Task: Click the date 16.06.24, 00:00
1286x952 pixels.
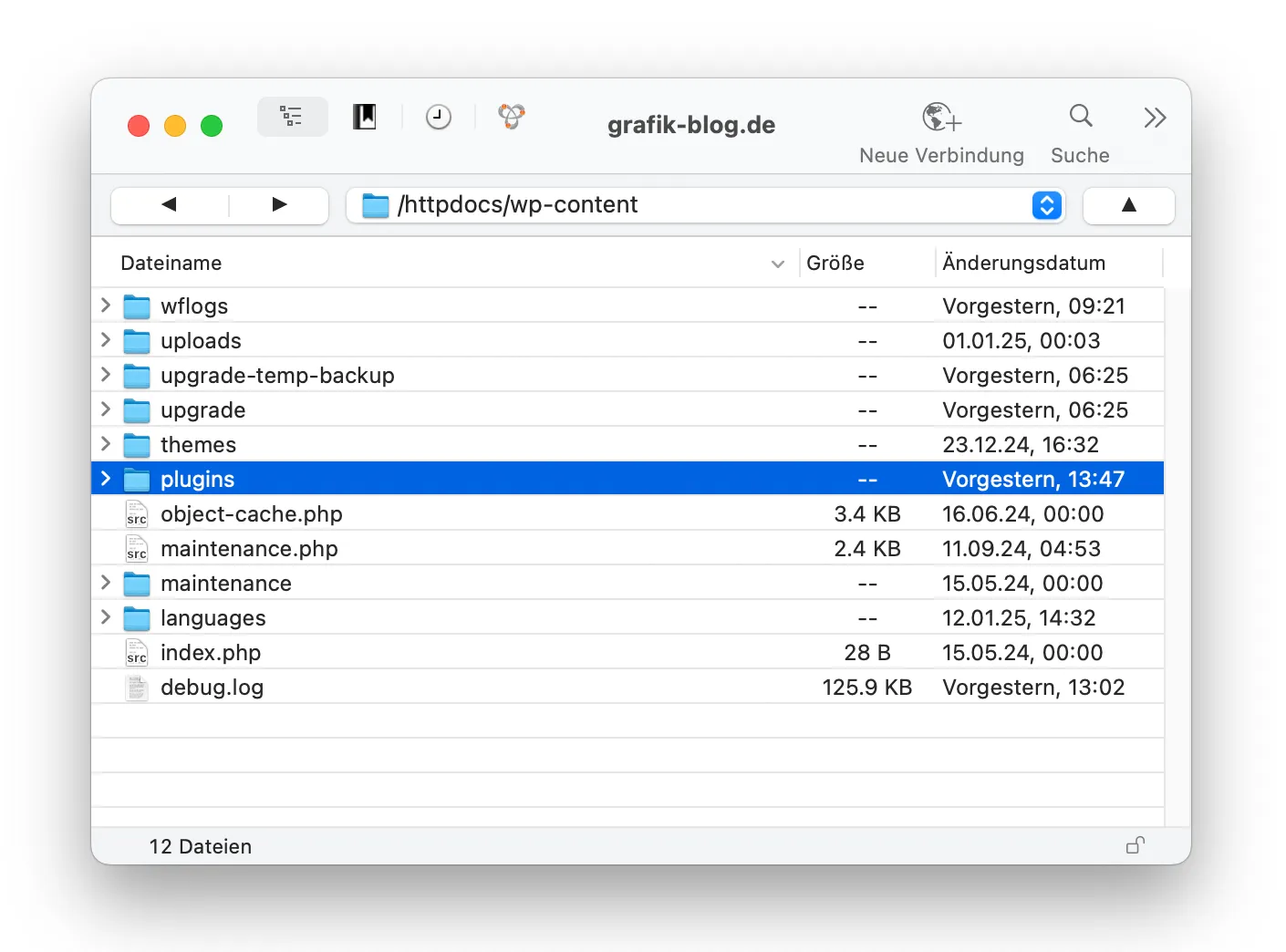Action: point(1023,514)
